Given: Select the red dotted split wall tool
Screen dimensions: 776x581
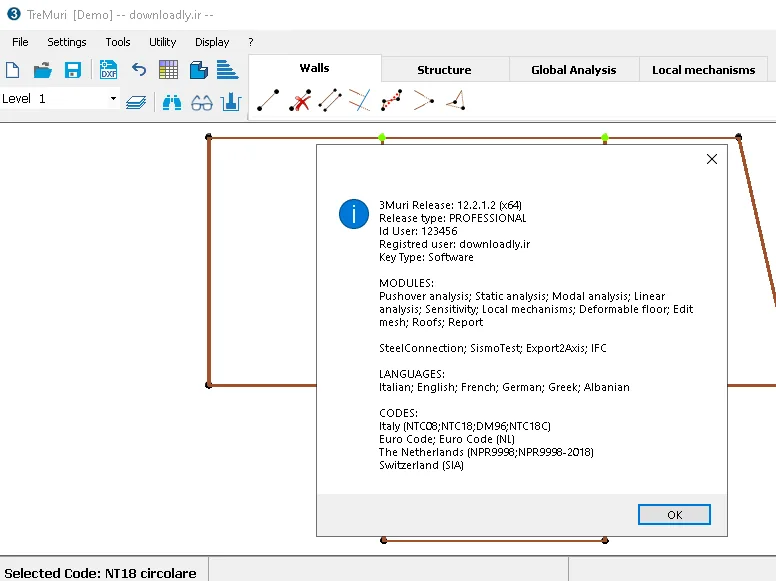Looking at the screenshot, I should tap(391, 100).
